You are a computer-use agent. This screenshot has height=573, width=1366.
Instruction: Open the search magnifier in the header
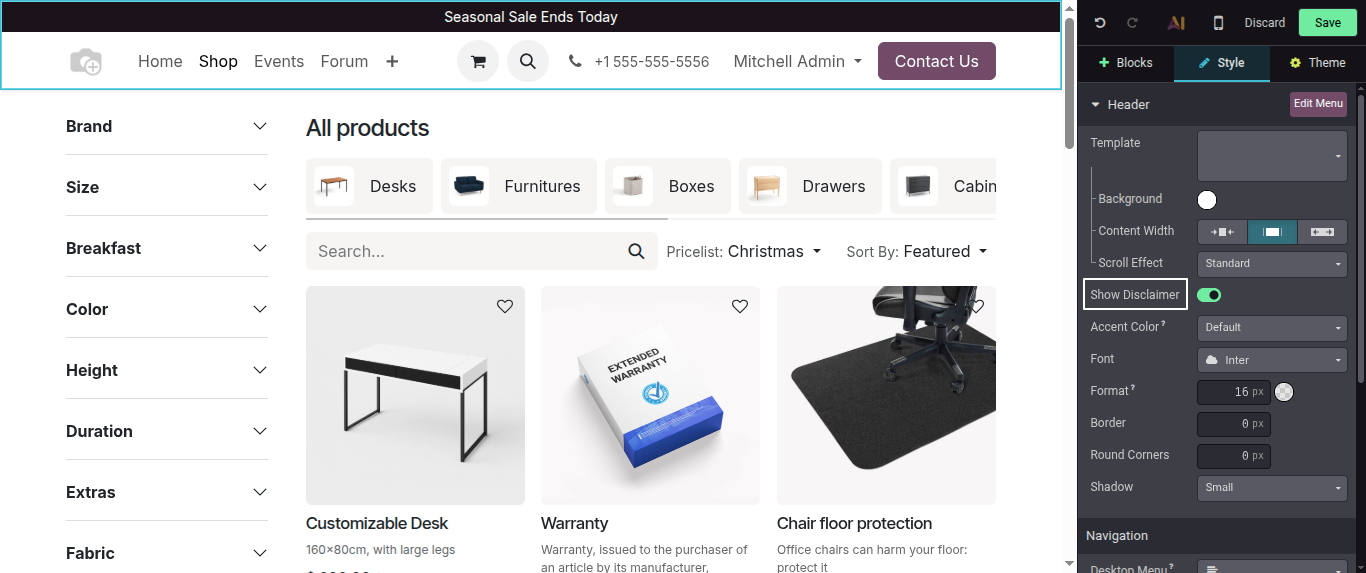pos(528,61)
